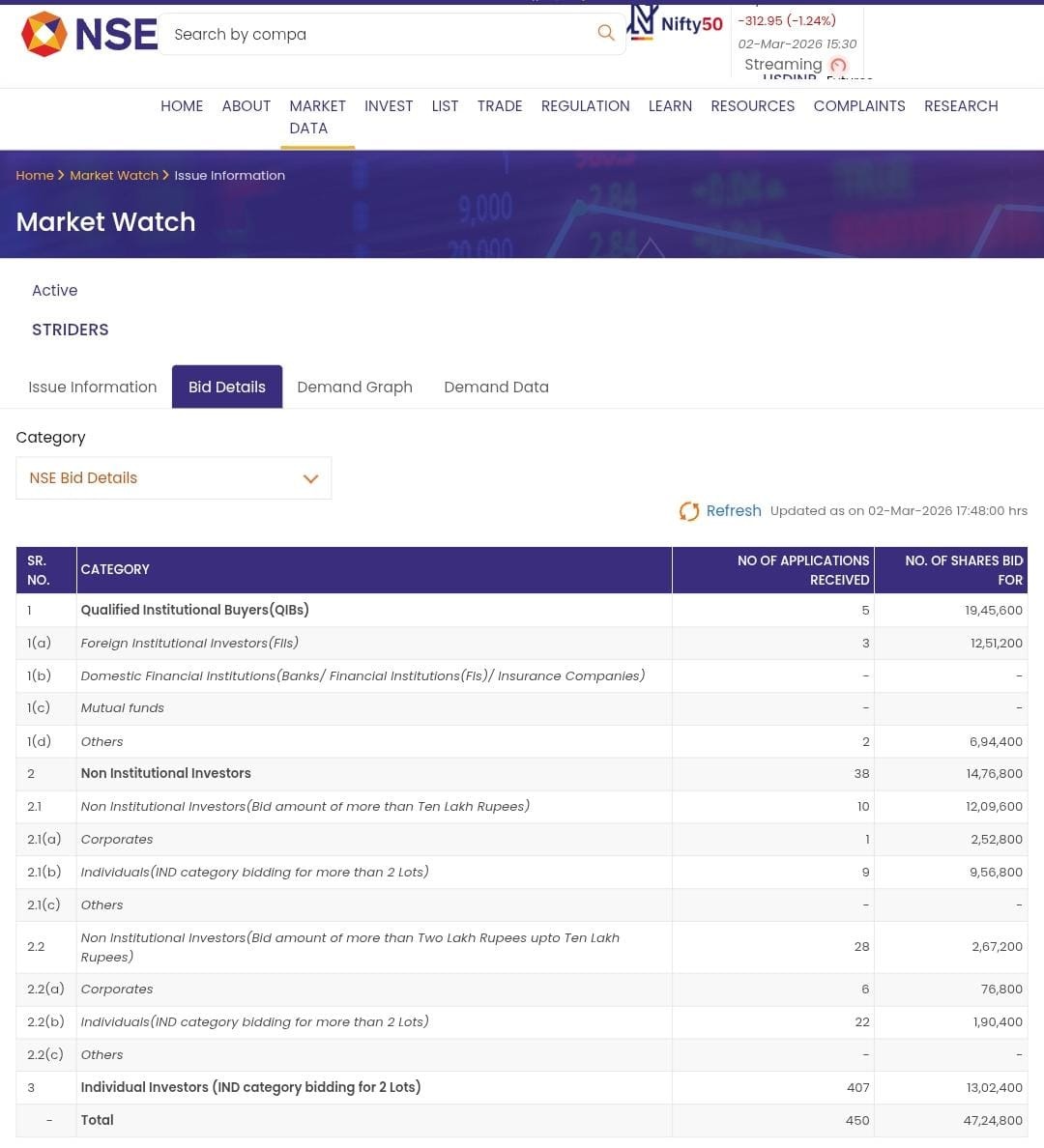Click the total shares value 47,24,800

(993, 1120)
